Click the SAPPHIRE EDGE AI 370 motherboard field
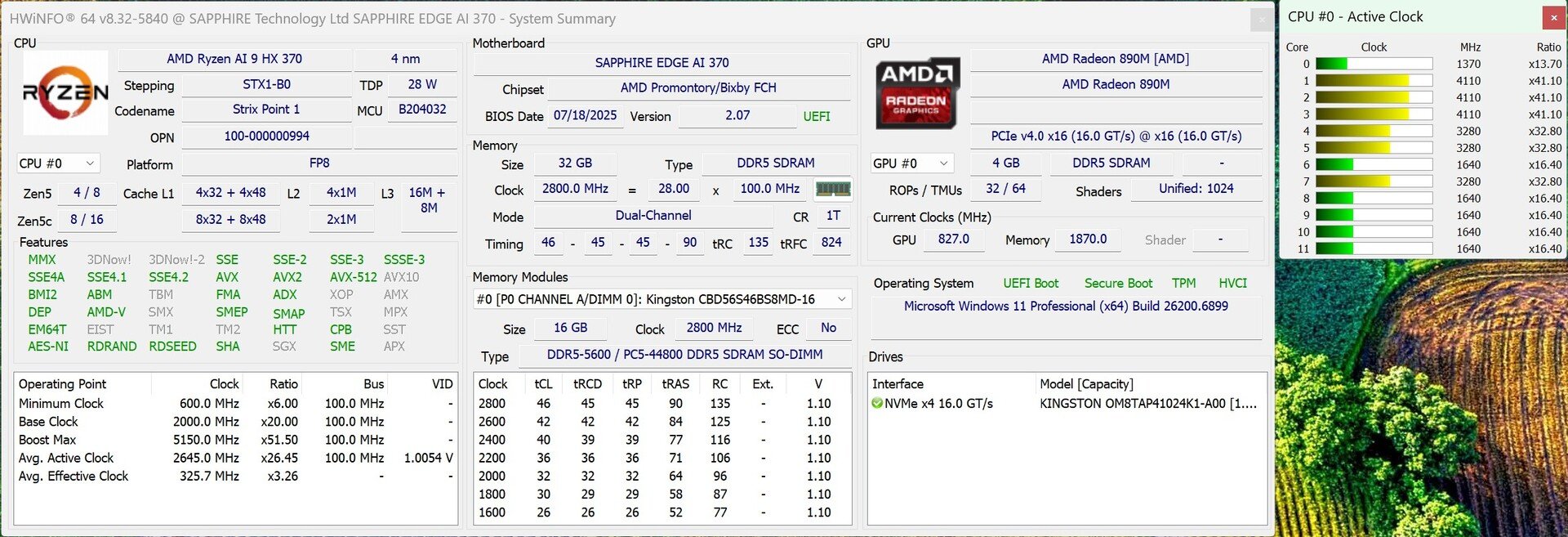Image resolution: width=1568 pixels, height=537 pixels. (x=661, y=63)
